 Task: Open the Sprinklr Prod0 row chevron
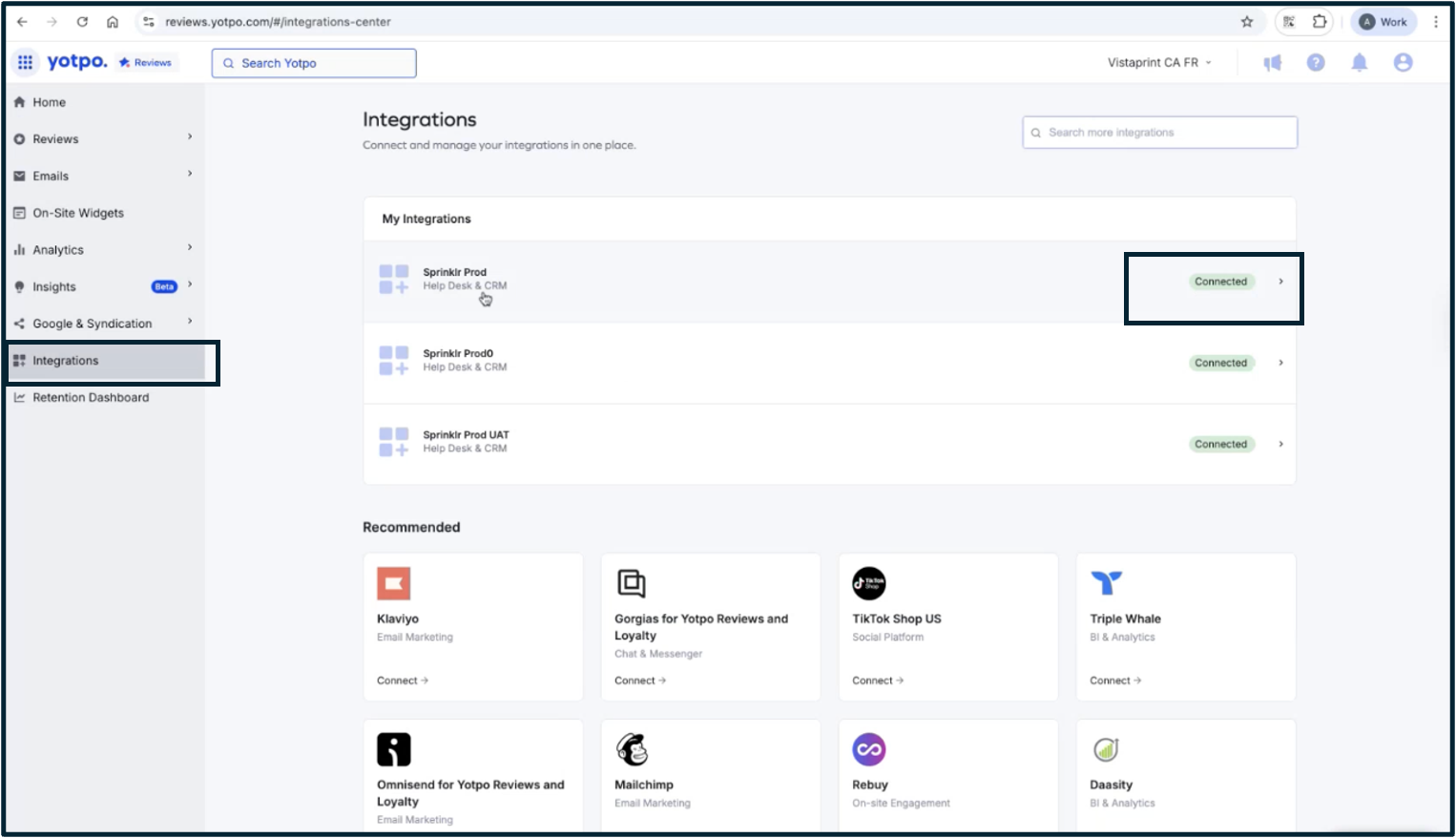1280,363
